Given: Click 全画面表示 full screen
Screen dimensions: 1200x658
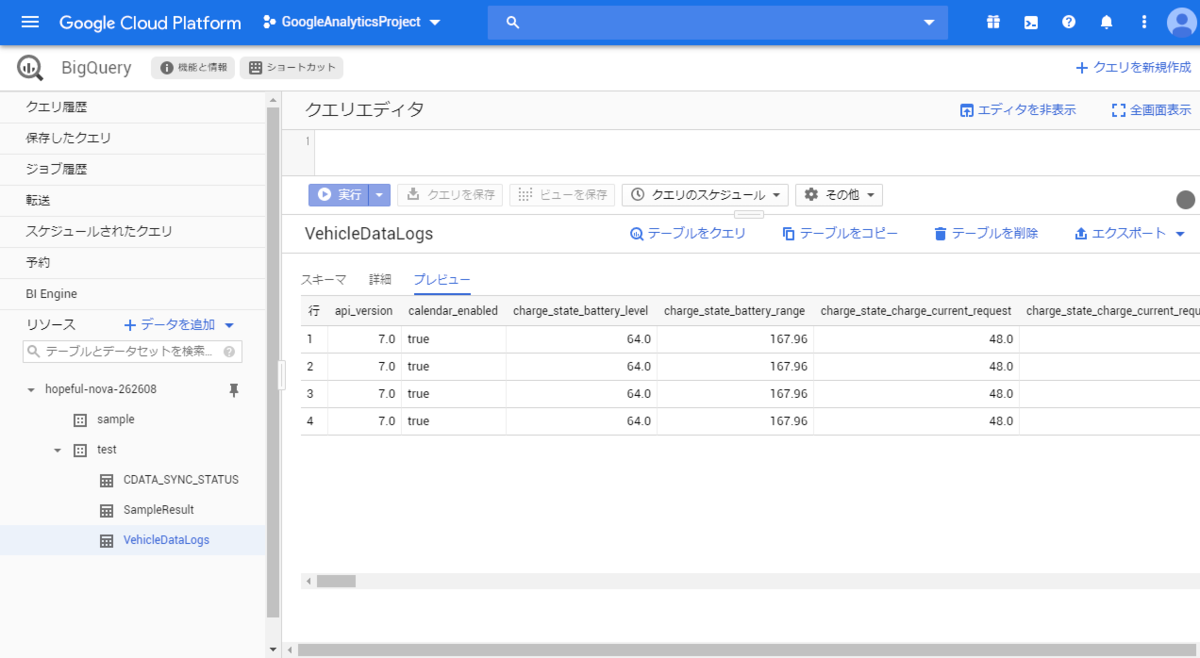Looking at the screenshot, I should point(1151,110).
